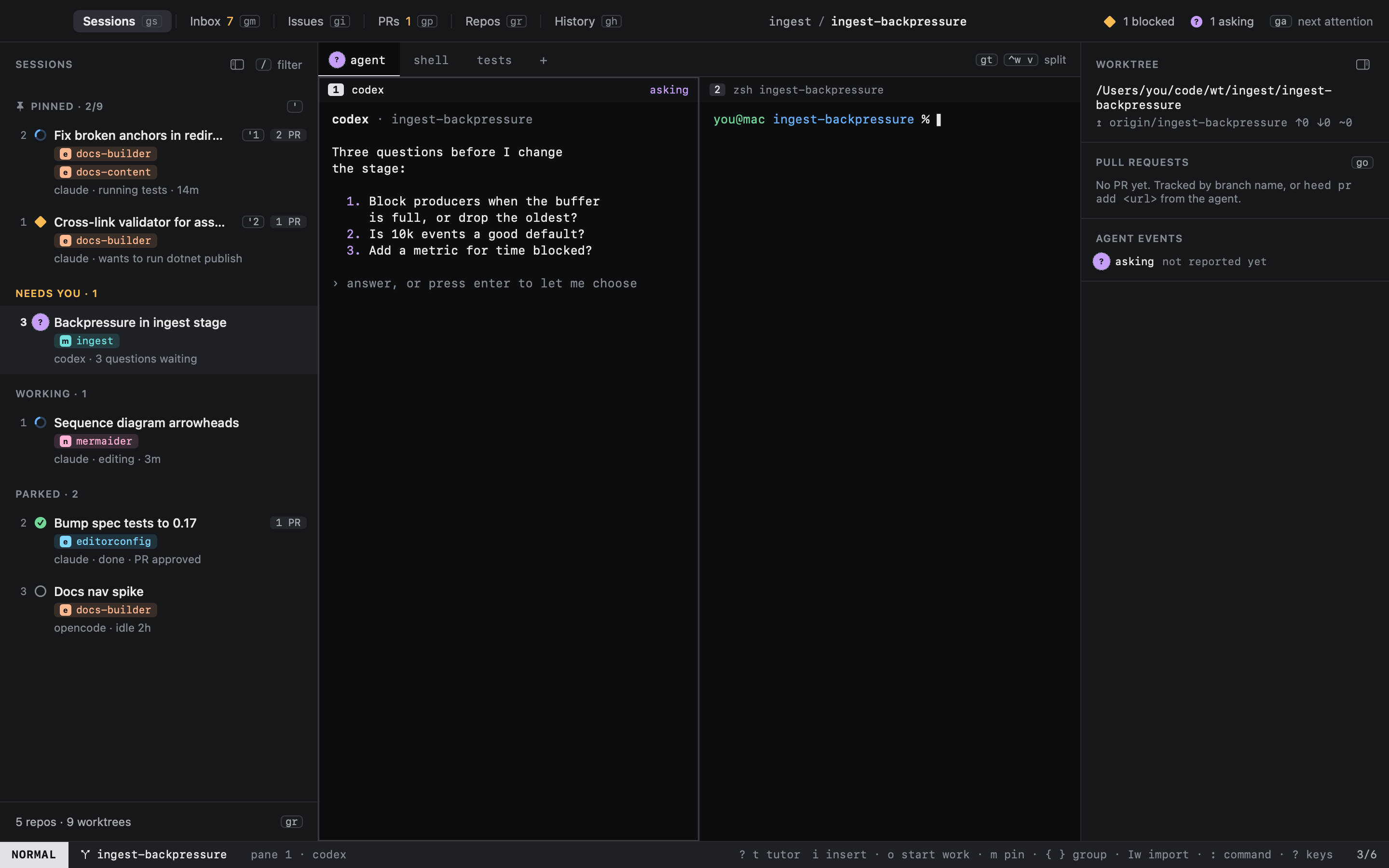Switch to the Repos tab
1389x868 pixels.
tap(495, 21)
